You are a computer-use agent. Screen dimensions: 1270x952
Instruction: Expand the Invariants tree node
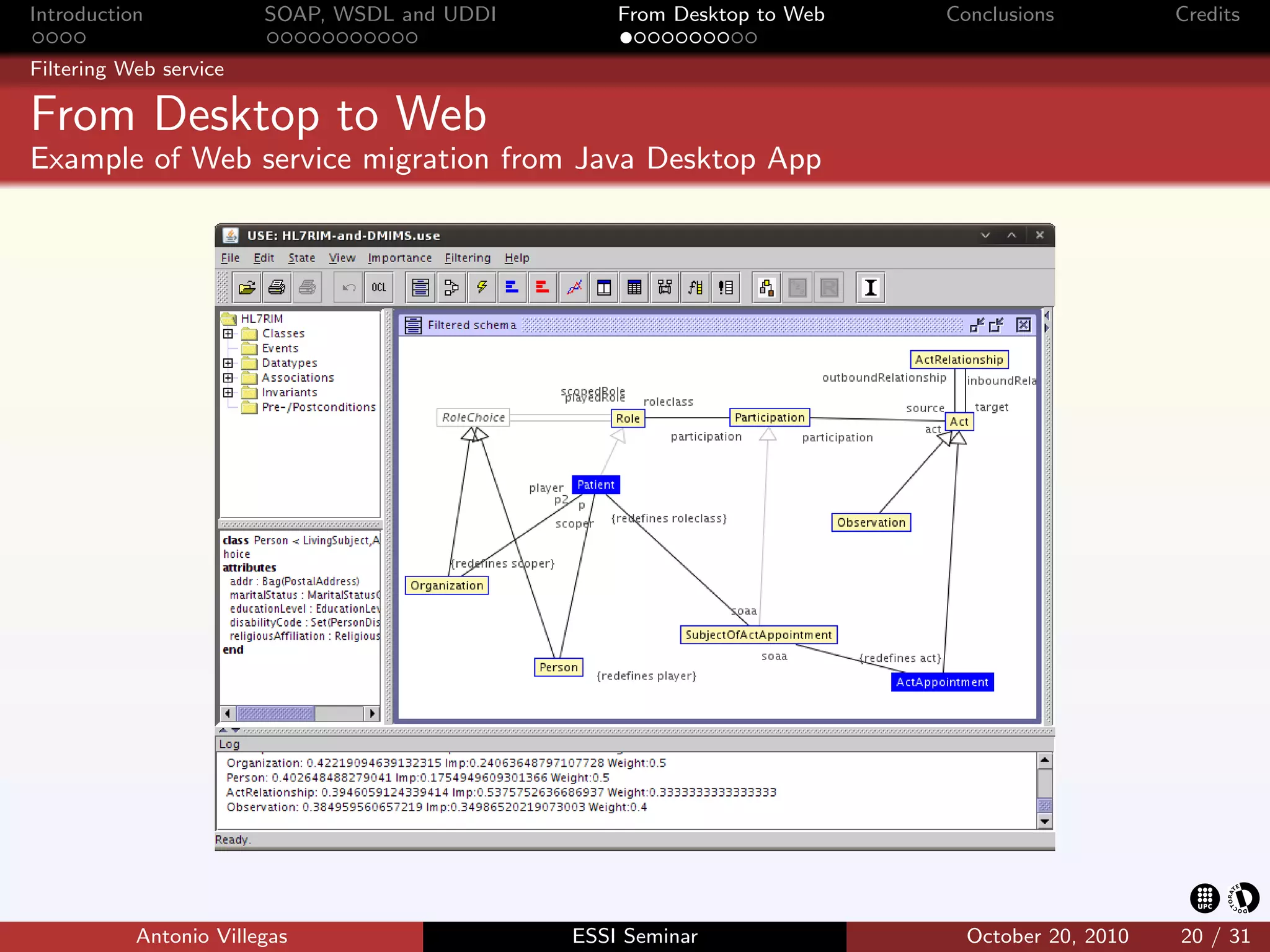tap(228, 392)
